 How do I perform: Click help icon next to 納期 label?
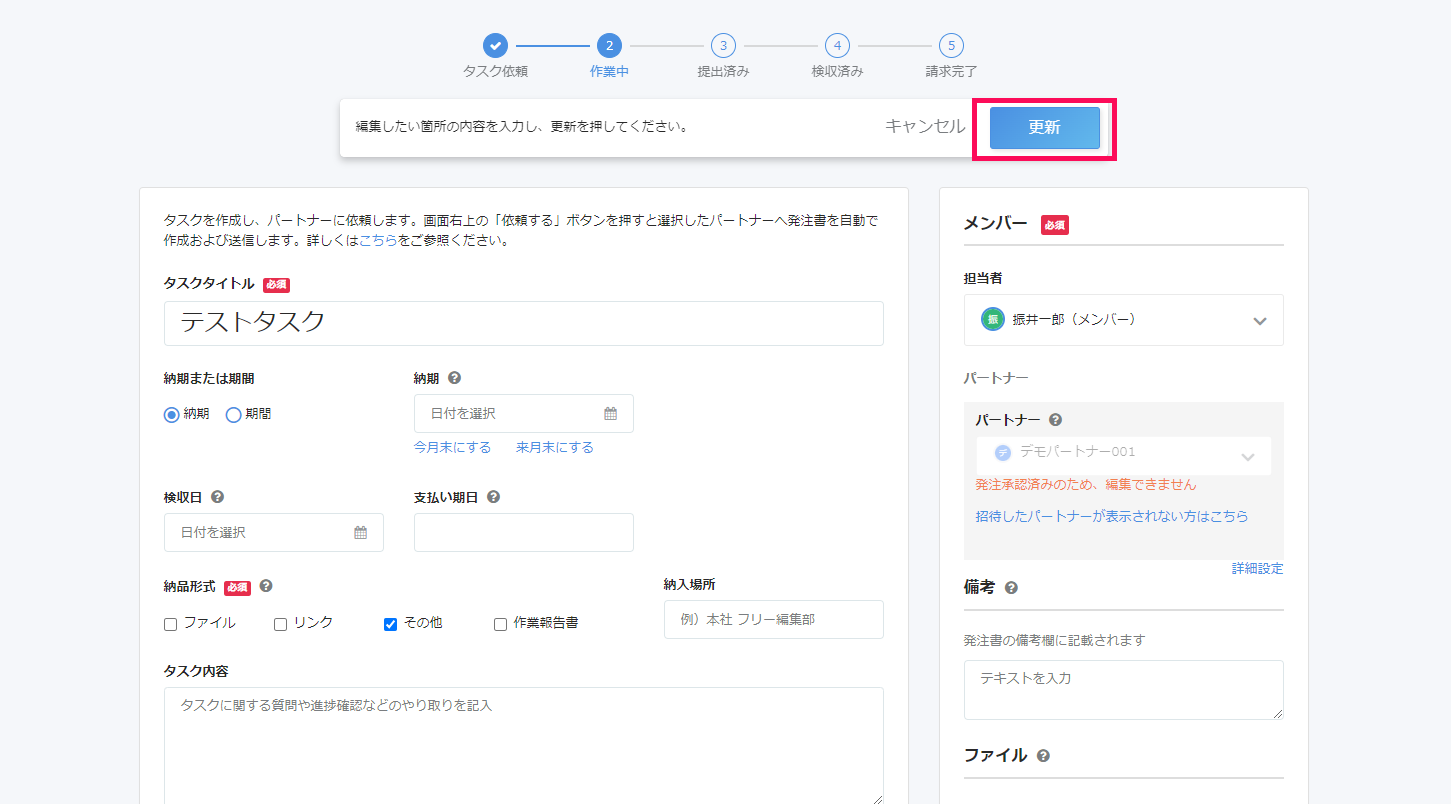(x=455, y=378)
